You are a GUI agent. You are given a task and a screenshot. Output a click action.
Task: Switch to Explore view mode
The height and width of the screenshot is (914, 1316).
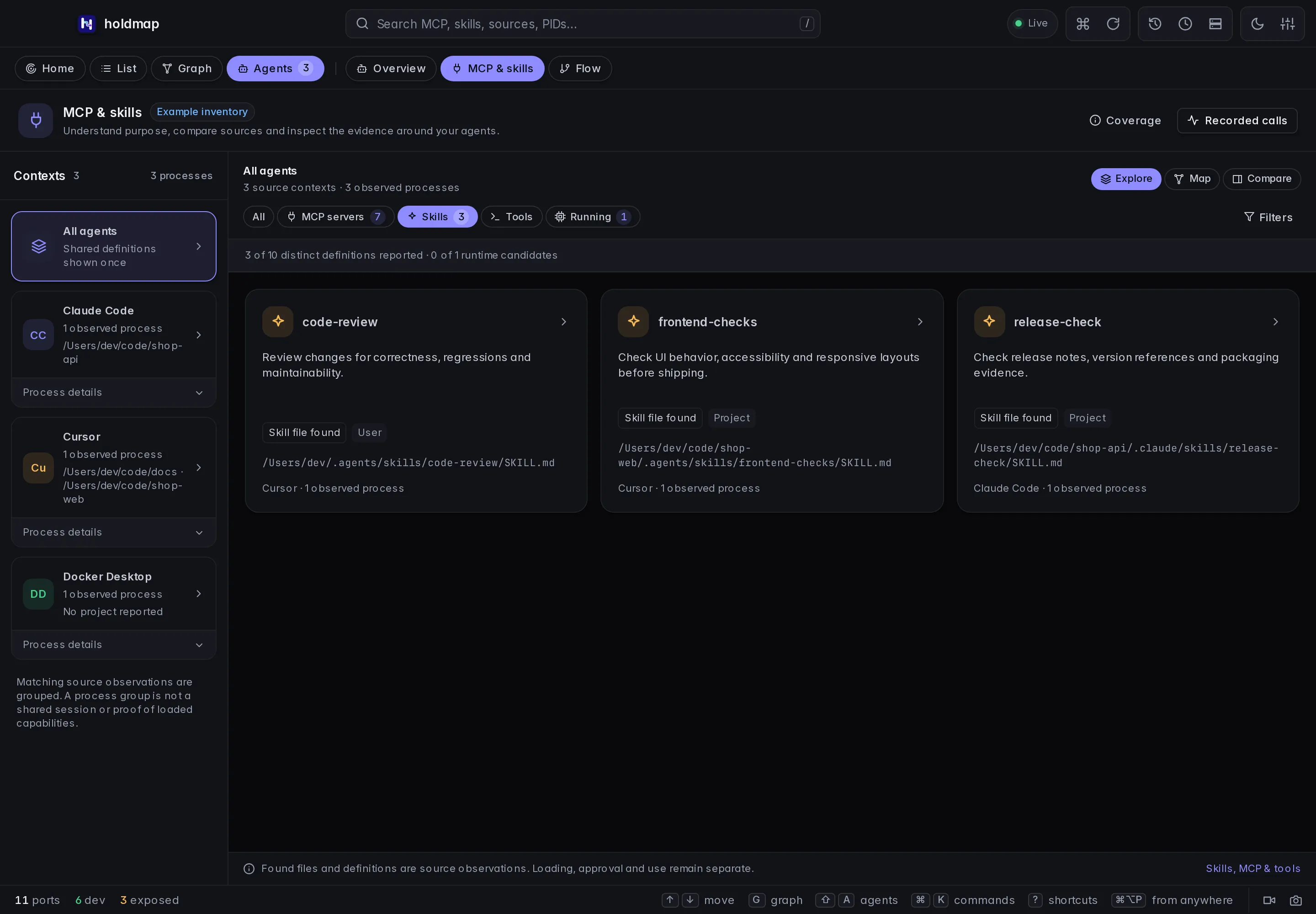pyautogui.click(x=1126, y=179)
